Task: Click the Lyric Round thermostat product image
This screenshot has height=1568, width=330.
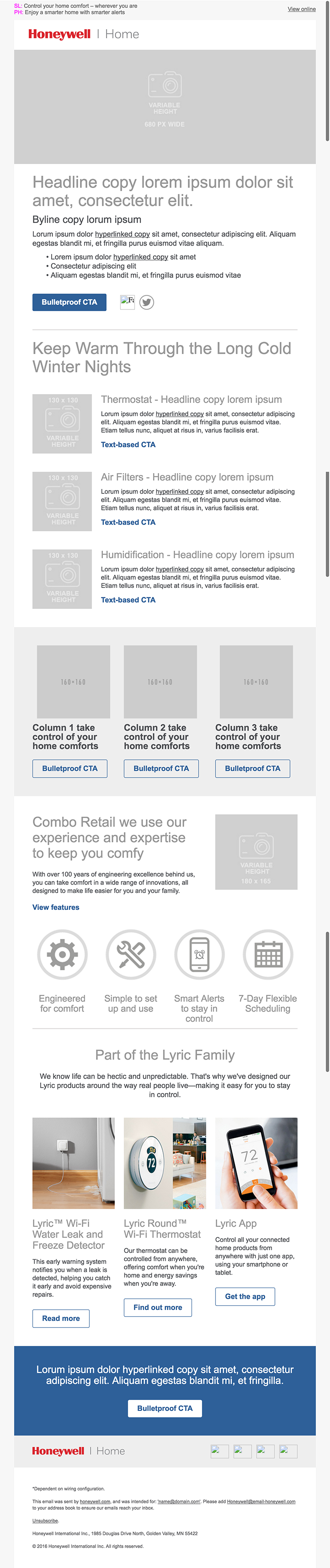Action: tap(165, 1162)
